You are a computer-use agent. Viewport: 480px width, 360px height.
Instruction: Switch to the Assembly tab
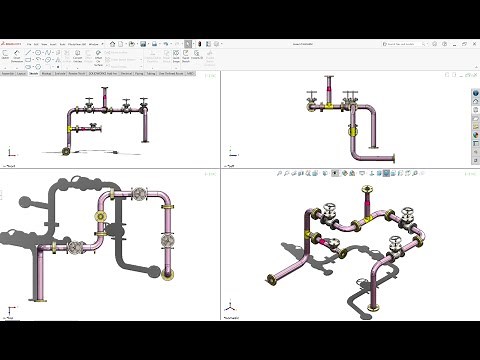pos(8,73)
